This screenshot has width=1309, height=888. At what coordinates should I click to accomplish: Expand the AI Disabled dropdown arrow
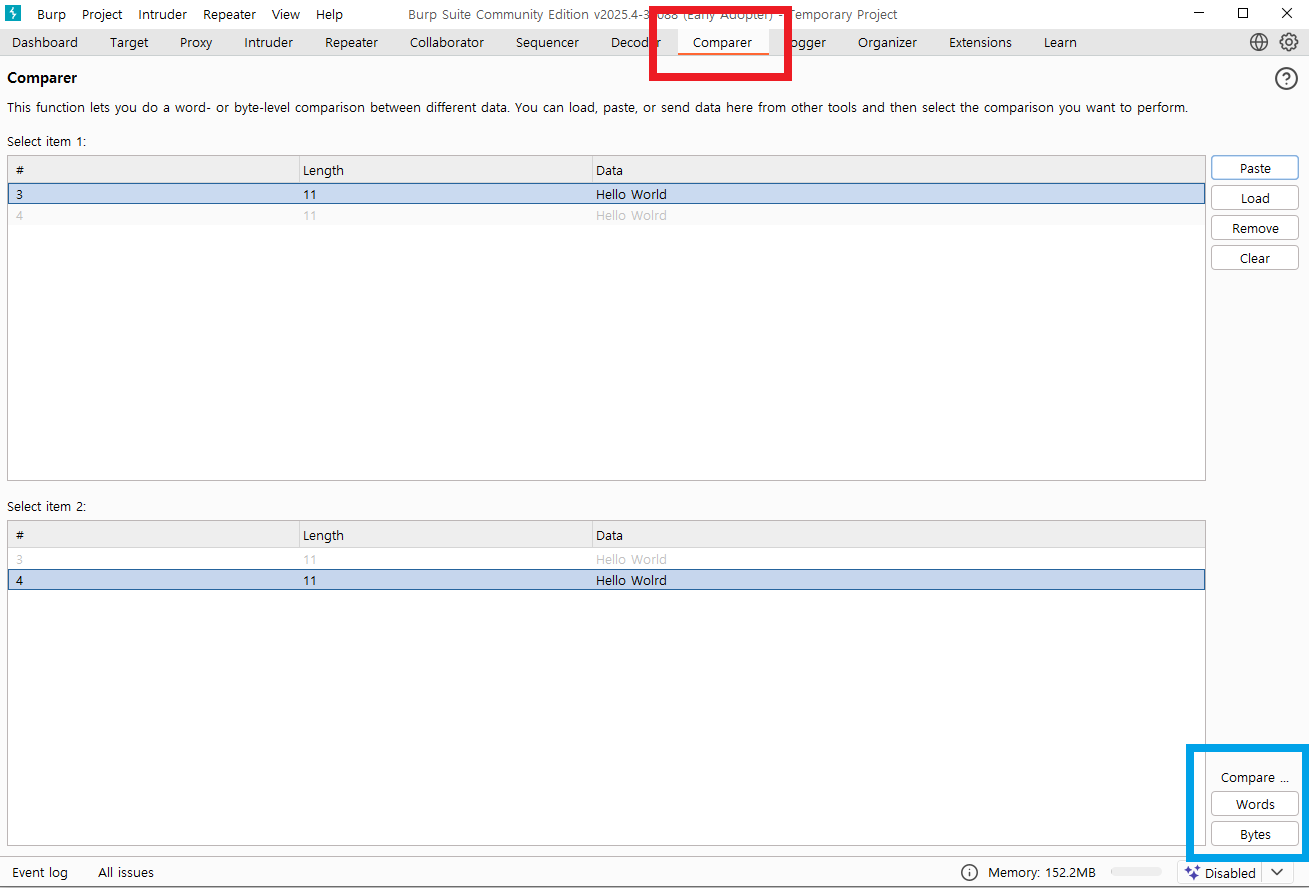point(1277,872)
